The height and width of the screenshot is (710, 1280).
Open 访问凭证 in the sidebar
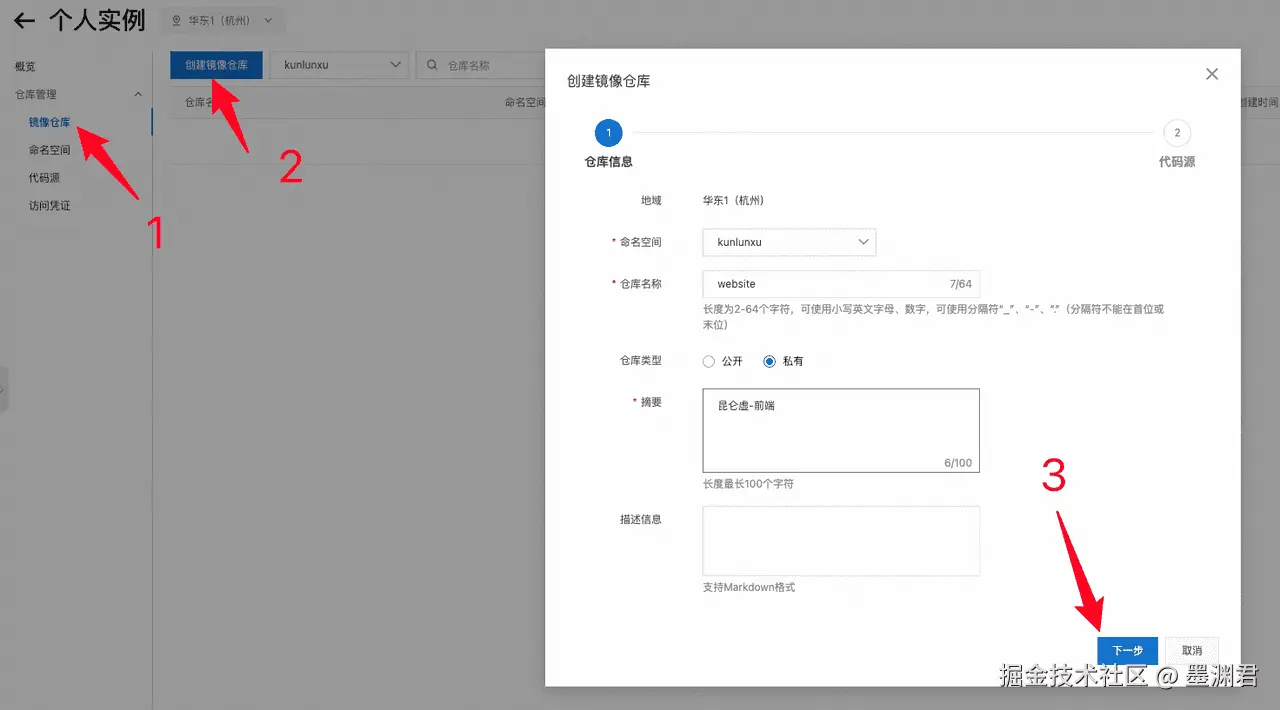[x=49, y=206]
